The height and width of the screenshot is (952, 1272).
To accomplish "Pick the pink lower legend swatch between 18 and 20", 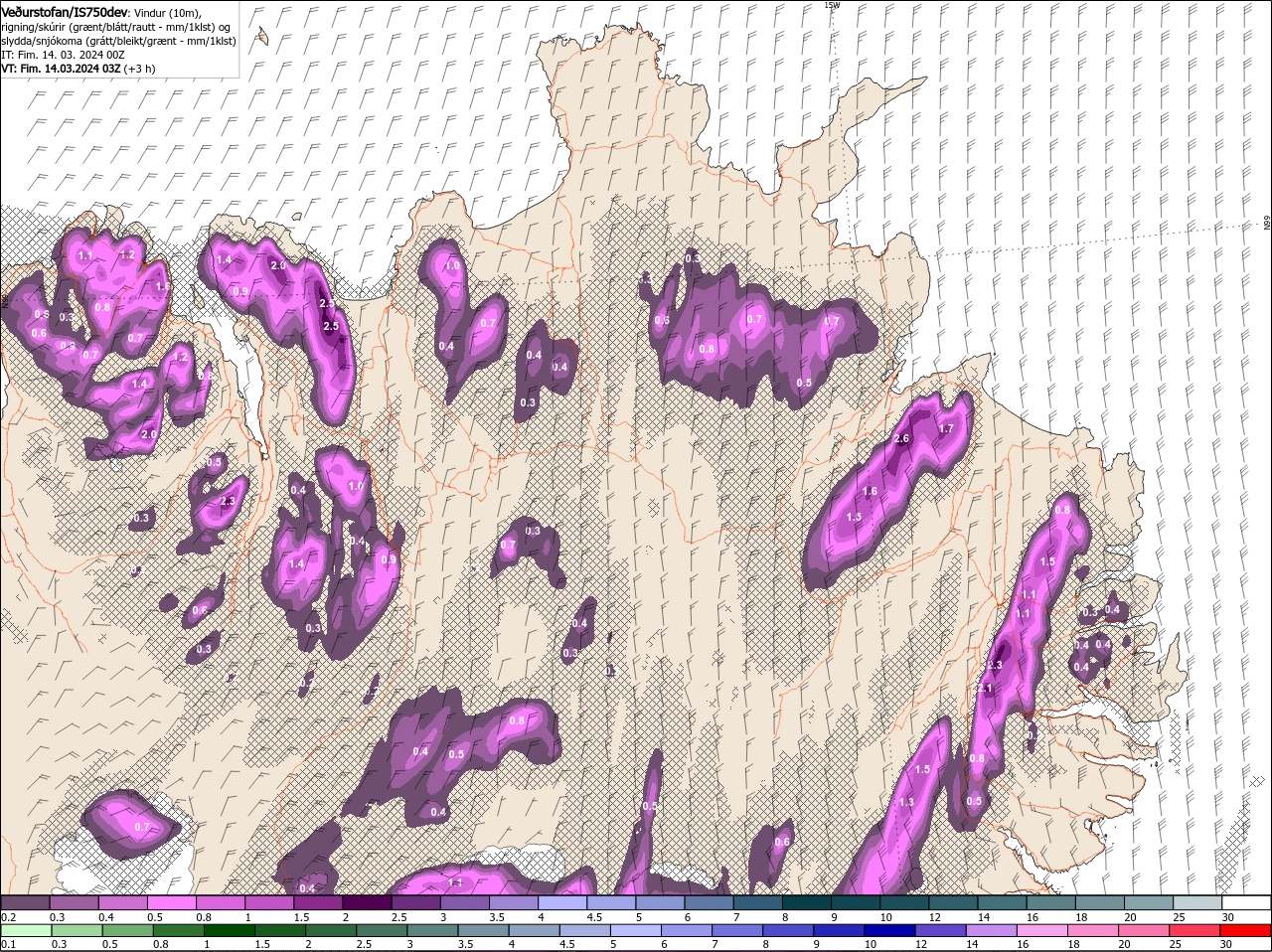I will pos(1095,931).
